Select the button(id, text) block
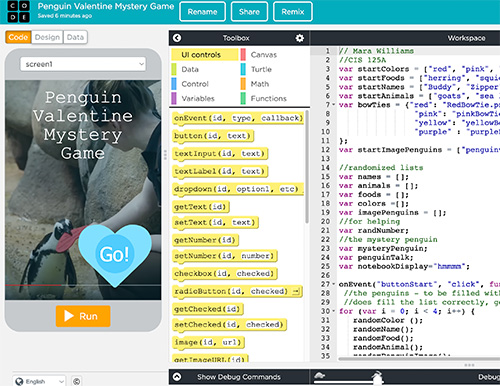The height and width of the screenshot is (386, 500). 213,136
